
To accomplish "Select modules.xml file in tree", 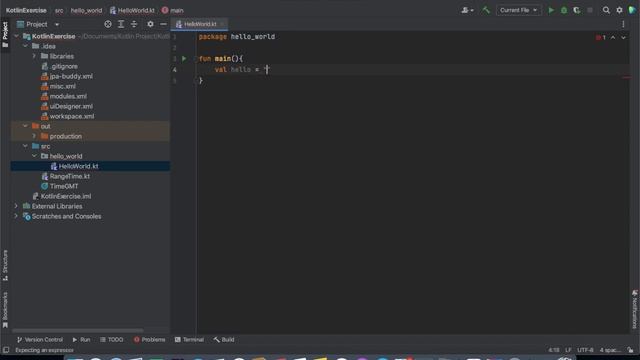I will tap(68, 96).
